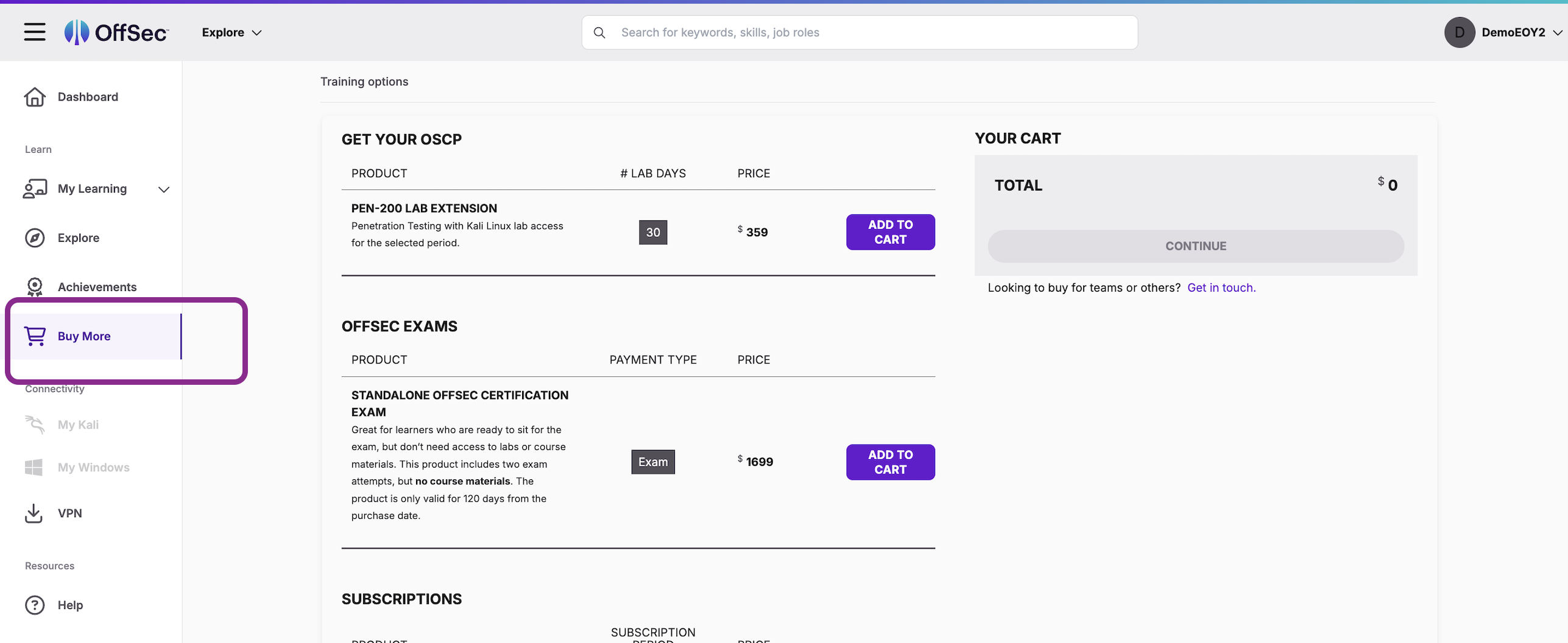
Task: Open My Windows sidebar item
Action: (x=93, y=467)
